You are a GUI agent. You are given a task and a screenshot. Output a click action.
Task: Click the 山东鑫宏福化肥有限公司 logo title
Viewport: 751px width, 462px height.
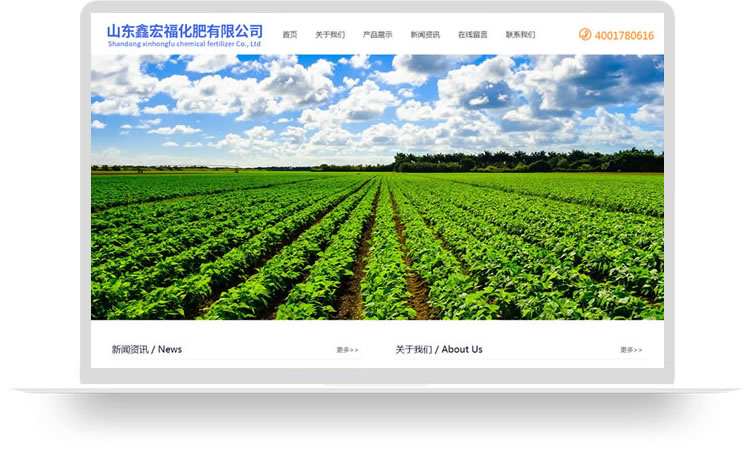(184, 30)
